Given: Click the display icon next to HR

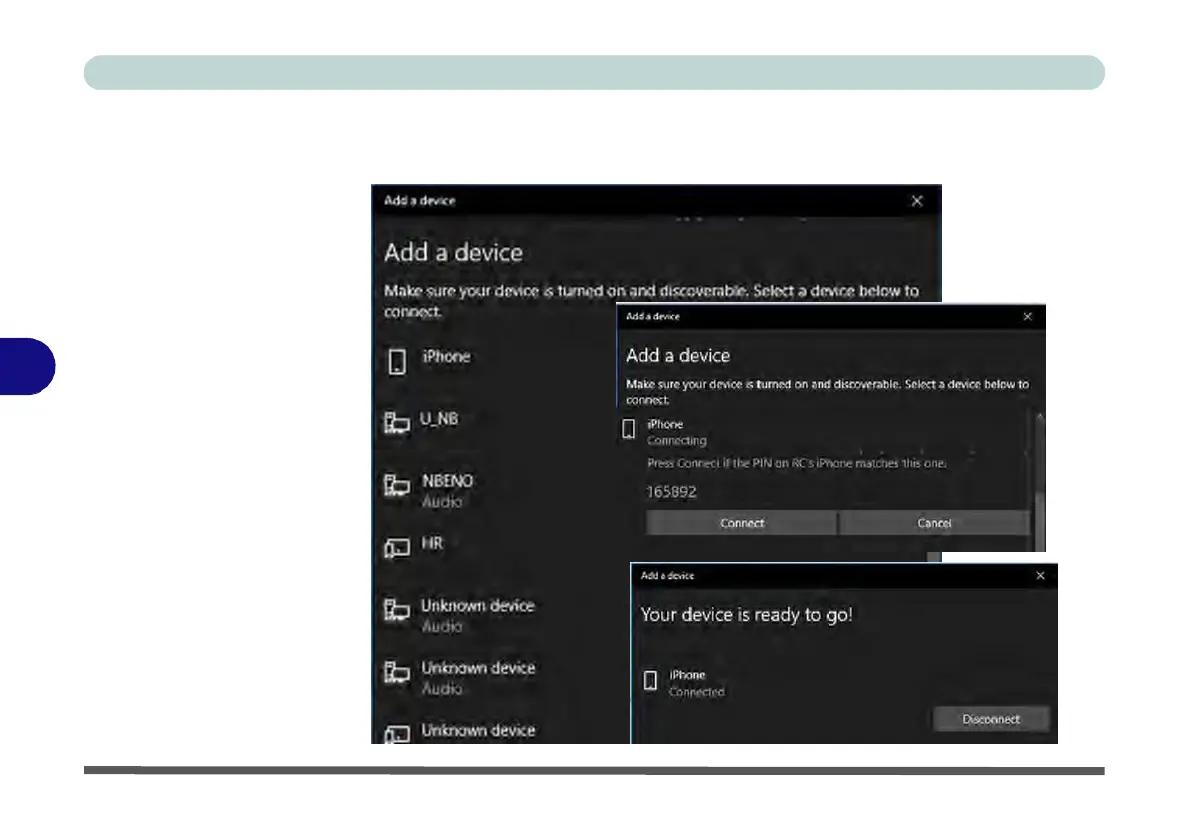Looking at the screenshot, I should tap(397, 547).
